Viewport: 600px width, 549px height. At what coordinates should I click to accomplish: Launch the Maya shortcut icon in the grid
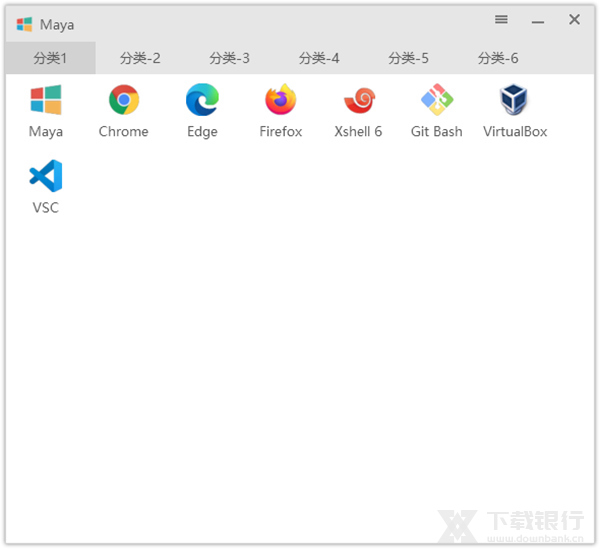coord(46,101)
